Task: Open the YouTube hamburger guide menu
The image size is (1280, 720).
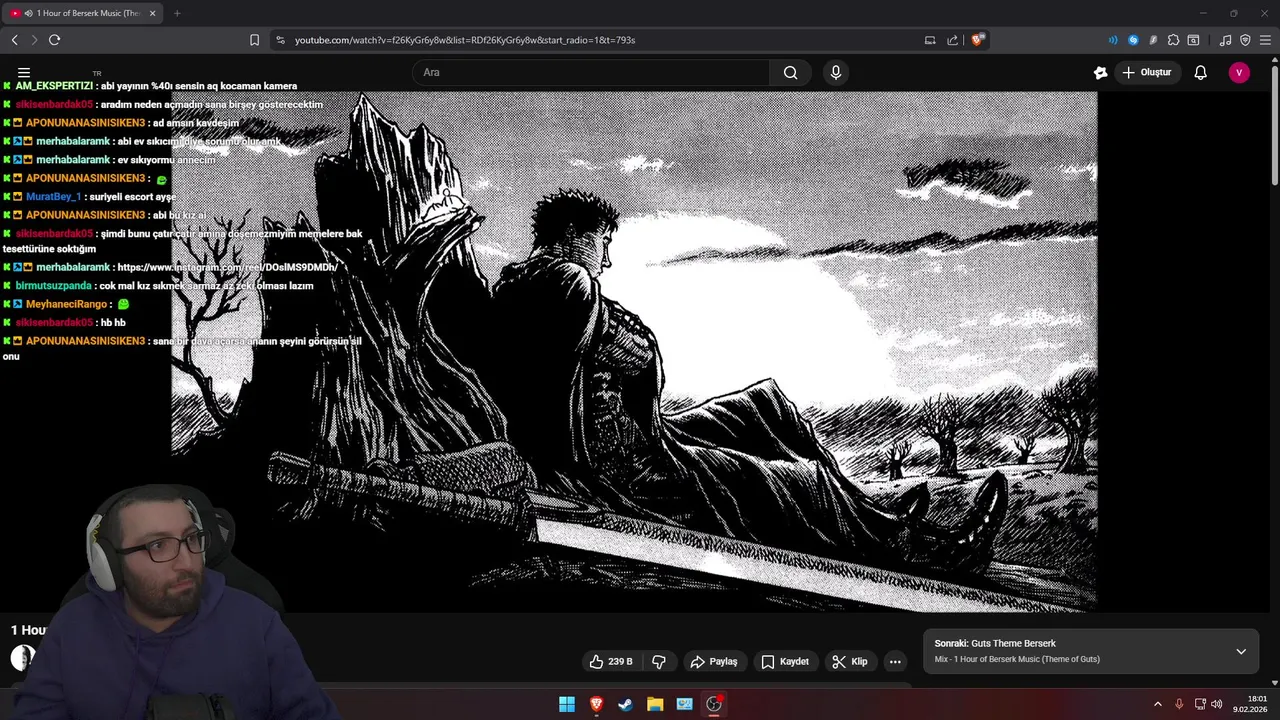Action: [24, 72]
